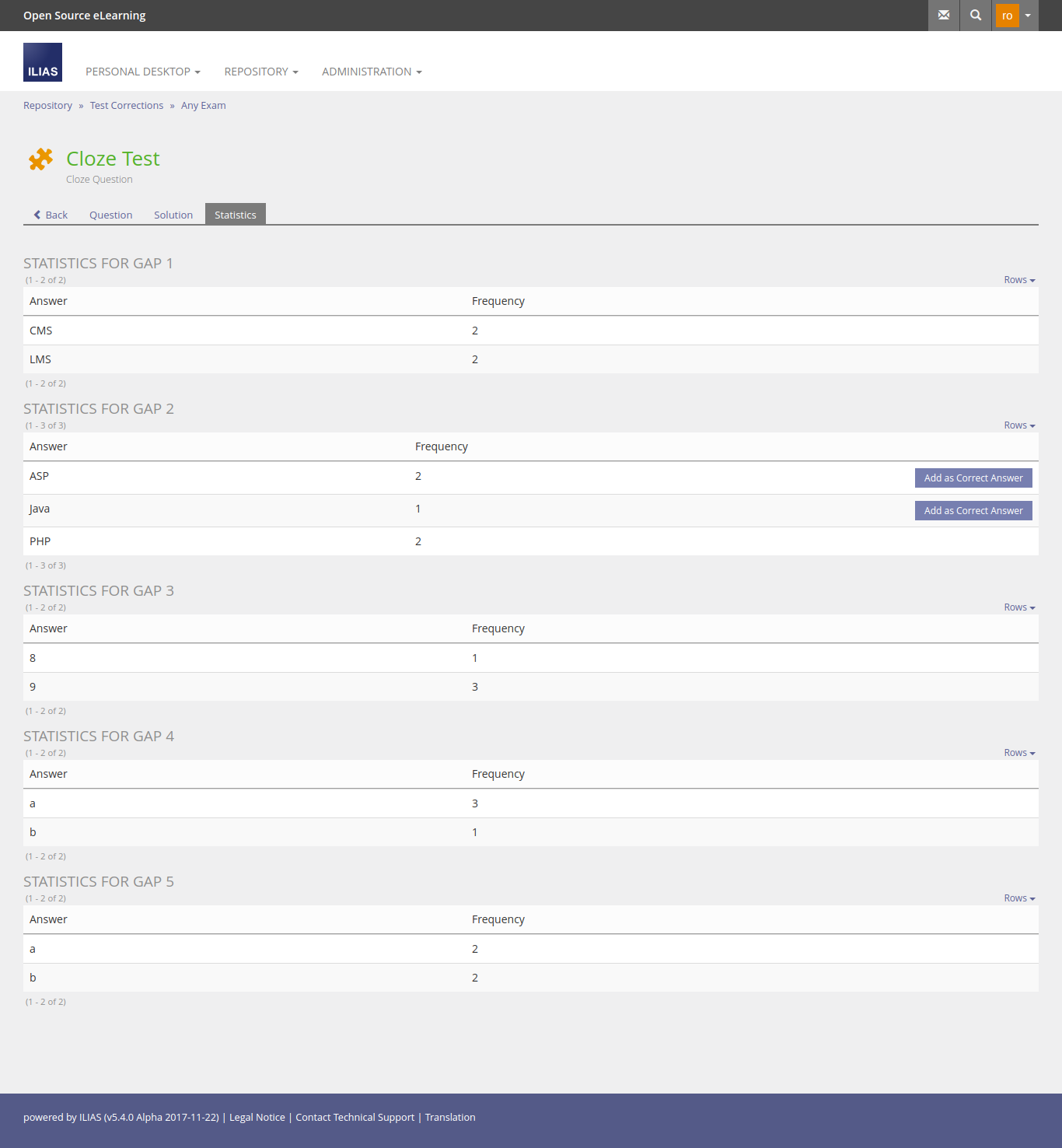
Task: Add Java as correct answer
Action: click(973, 511)
